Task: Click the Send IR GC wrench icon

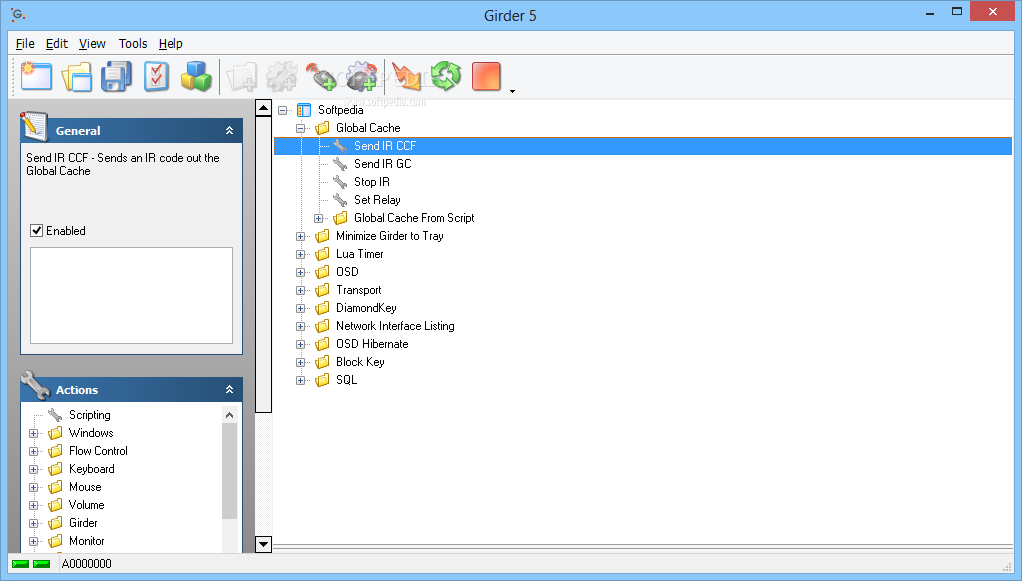Action: pyautogui.click(x=340, y=164)
